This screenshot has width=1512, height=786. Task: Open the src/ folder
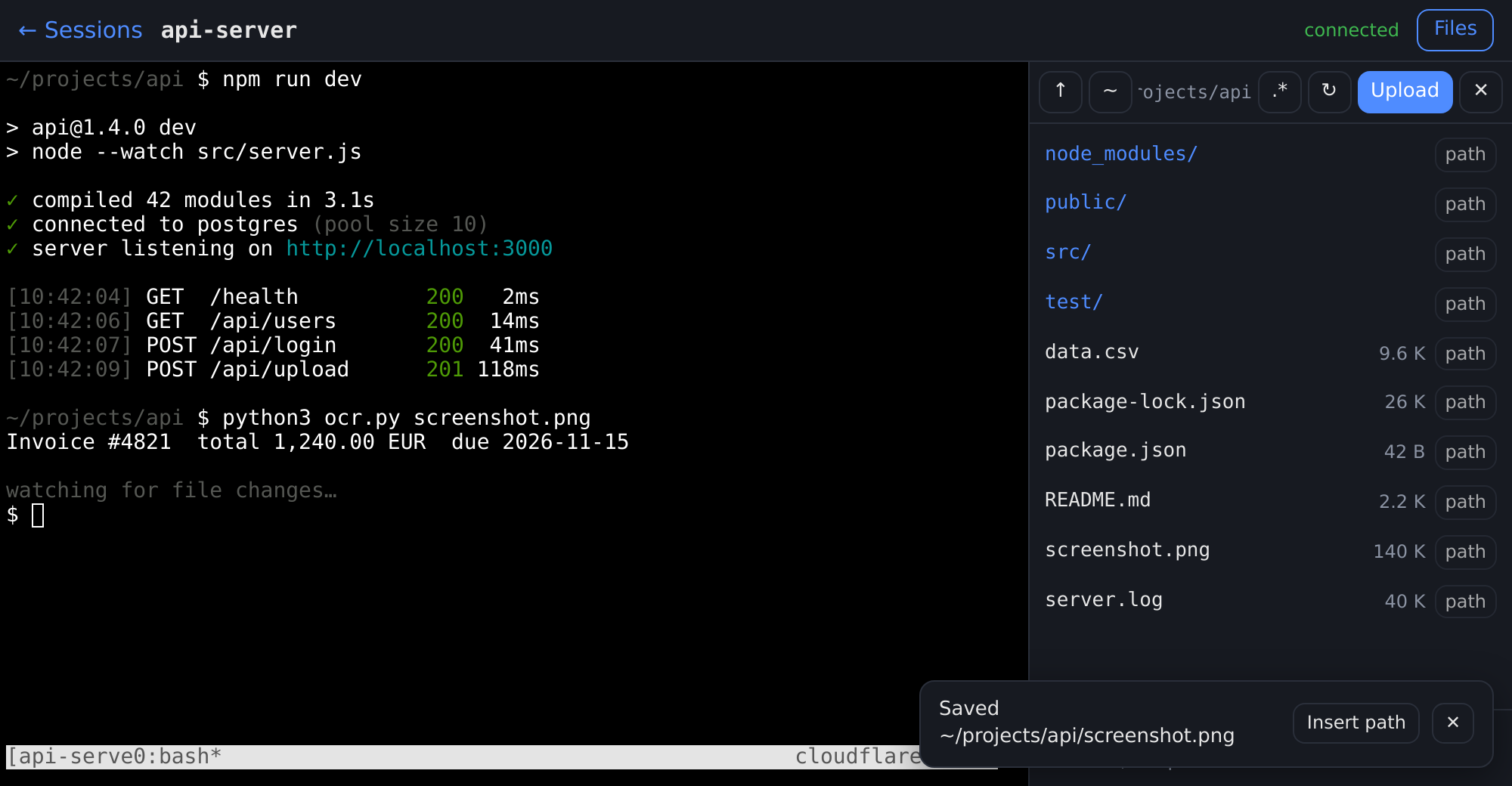click(1067, 252)
